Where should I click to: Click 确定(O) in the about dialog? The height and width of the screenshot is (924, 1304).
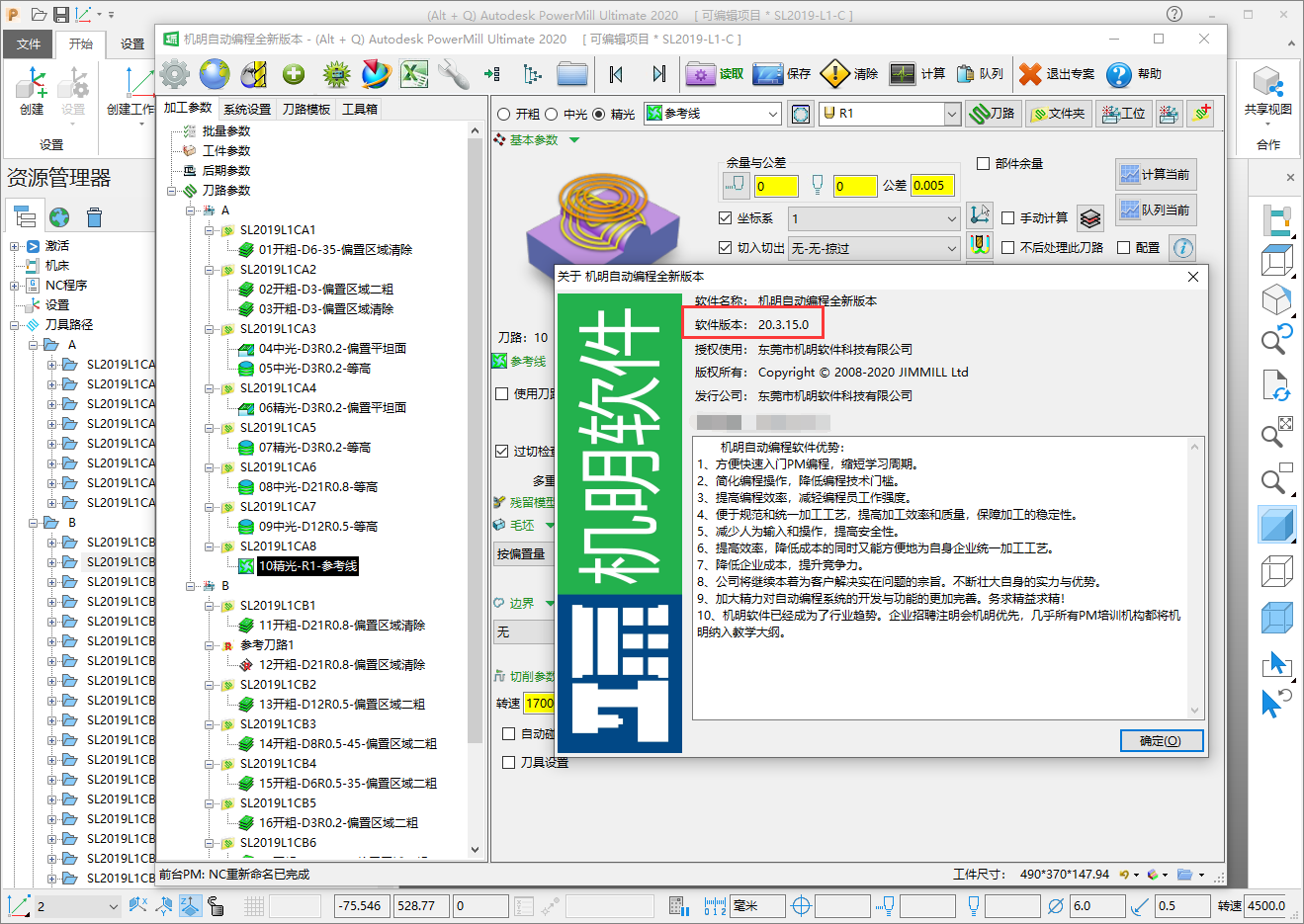1162,741
